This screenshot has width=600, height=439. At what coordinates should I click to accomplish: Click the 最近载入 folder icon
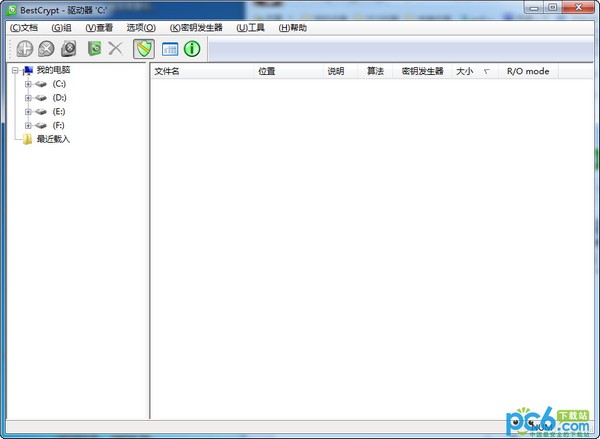[27, 139]
